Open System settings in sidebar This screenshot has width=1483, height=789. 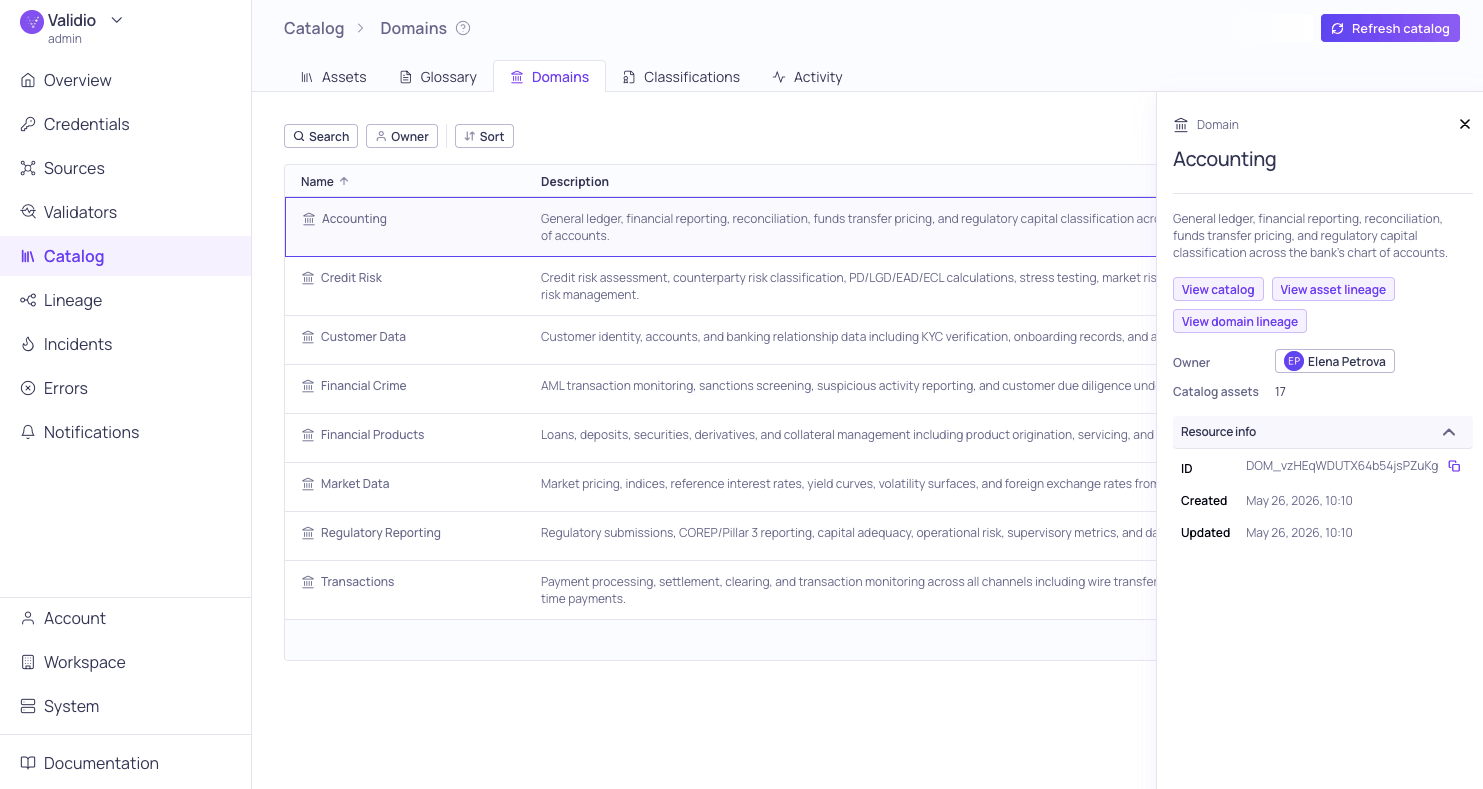125,706
